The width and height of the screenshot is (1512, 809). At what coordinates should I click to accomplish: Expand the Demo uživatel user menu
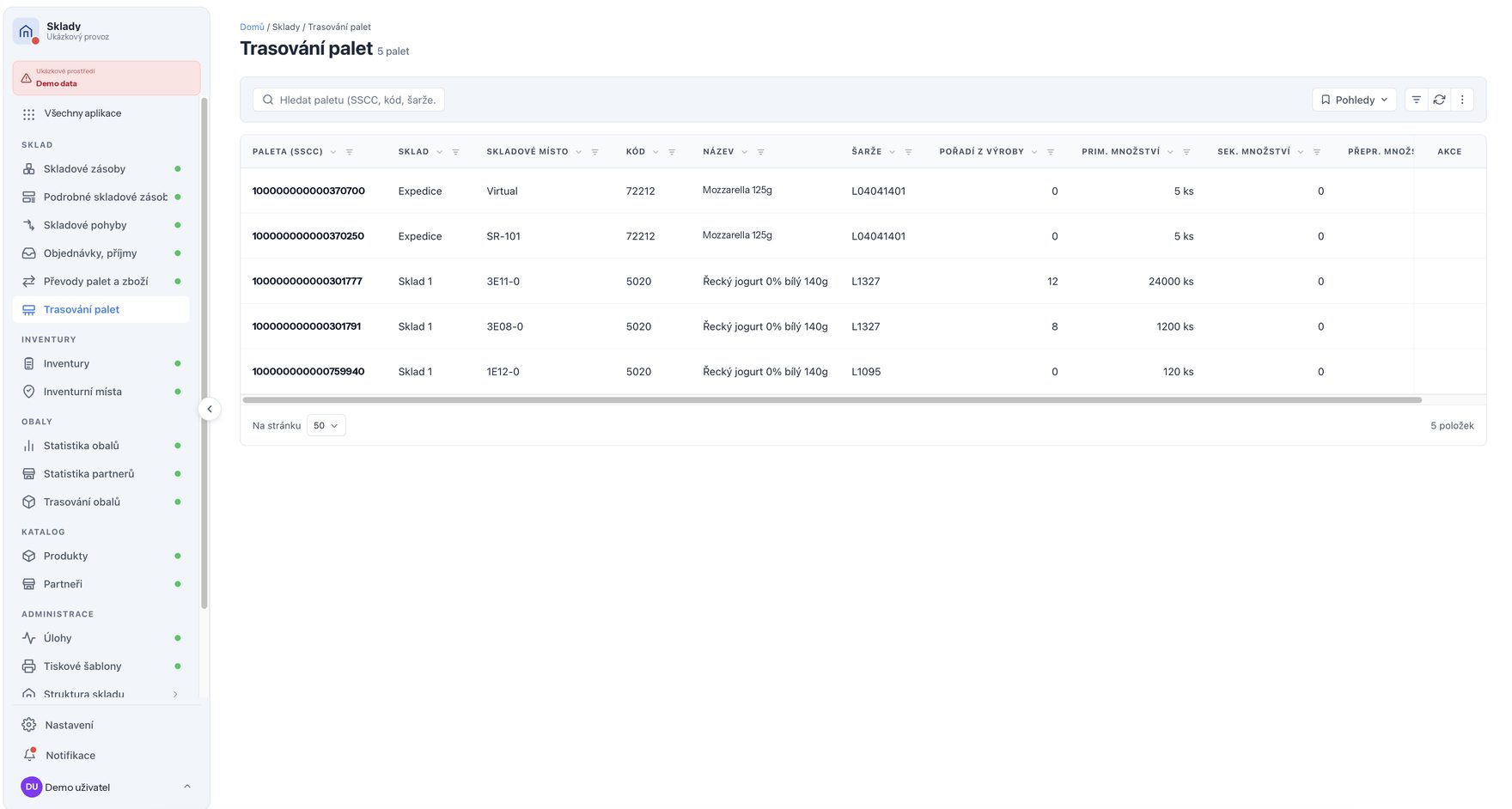pos(107,787)
